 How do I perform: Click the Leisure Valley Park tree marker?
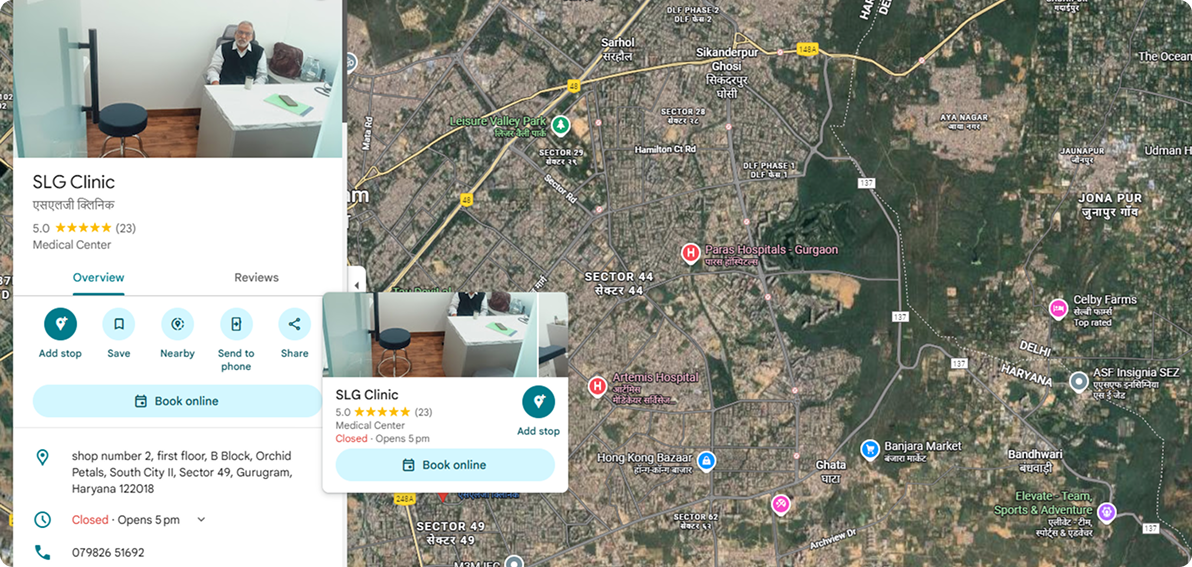[560, 124]
